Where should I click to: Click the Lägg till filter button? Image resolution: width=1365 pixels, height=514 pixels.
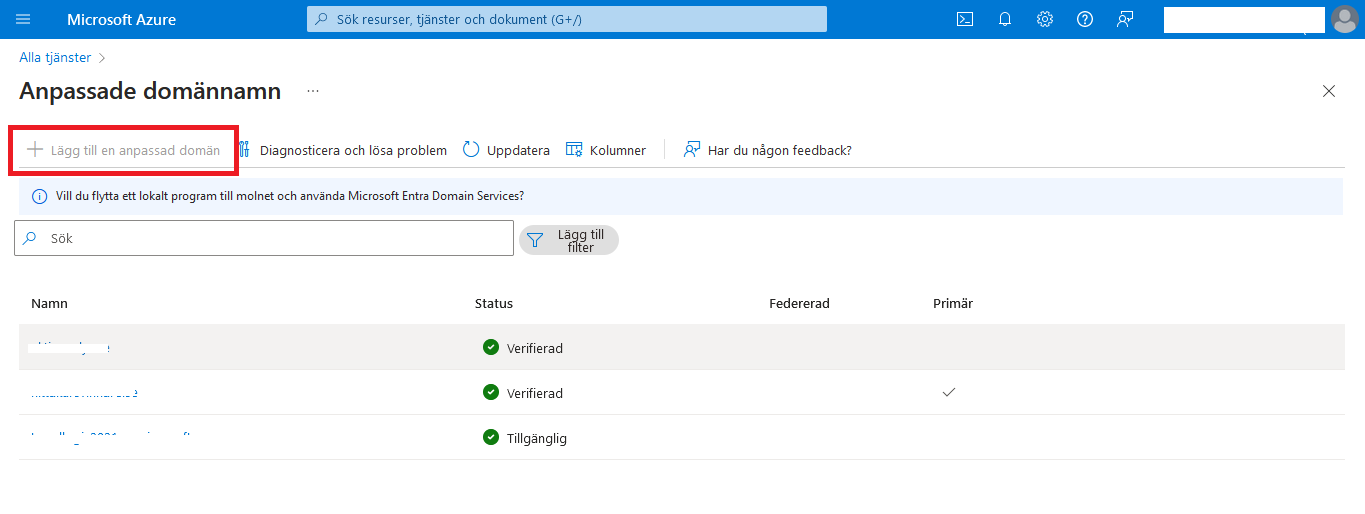point(569,240)
